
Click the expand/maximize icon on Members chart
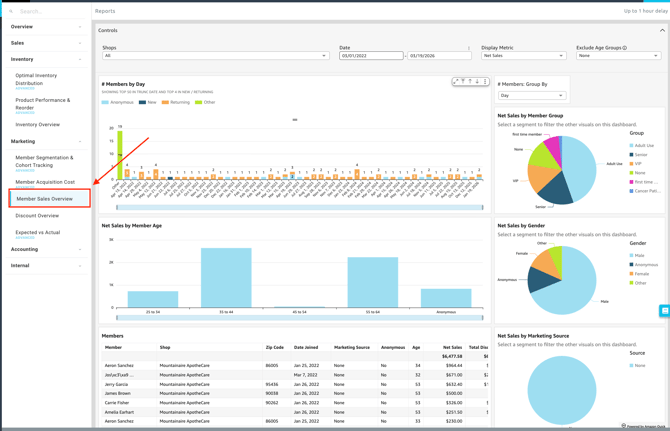tap(456, 82)
